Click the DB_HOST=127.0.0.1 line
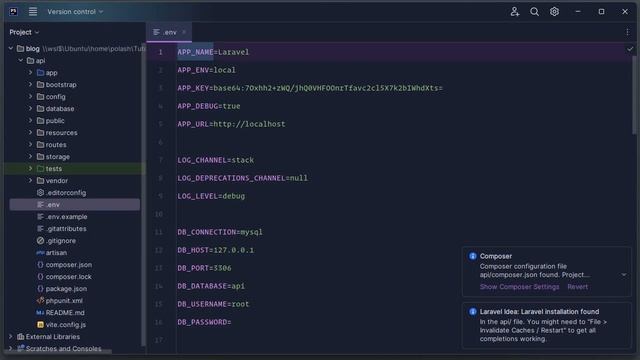The height and width of the screenshot is (360, 640). point(216,250)
